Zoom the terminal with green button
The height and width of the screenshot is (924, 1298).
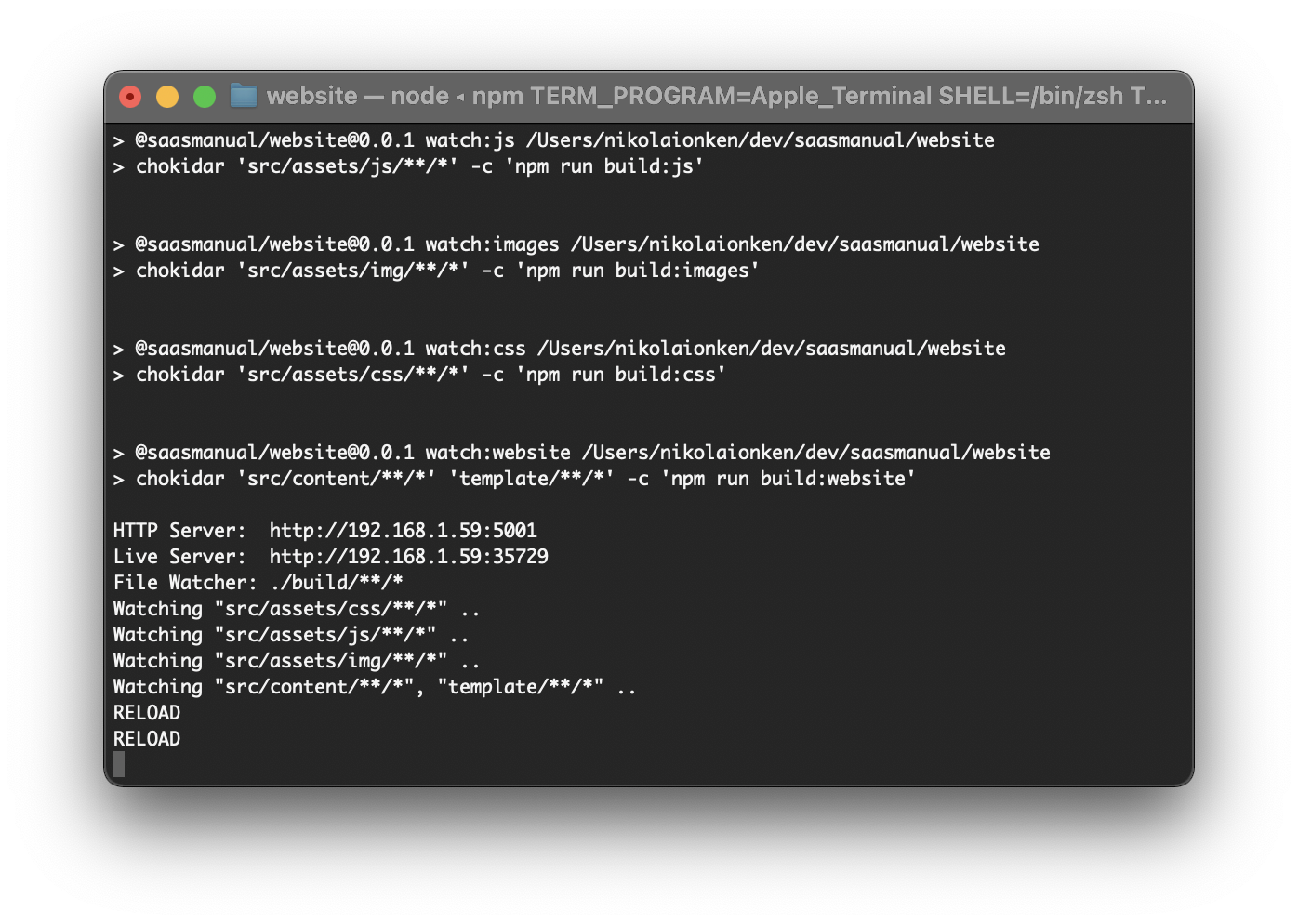point(205,97)
